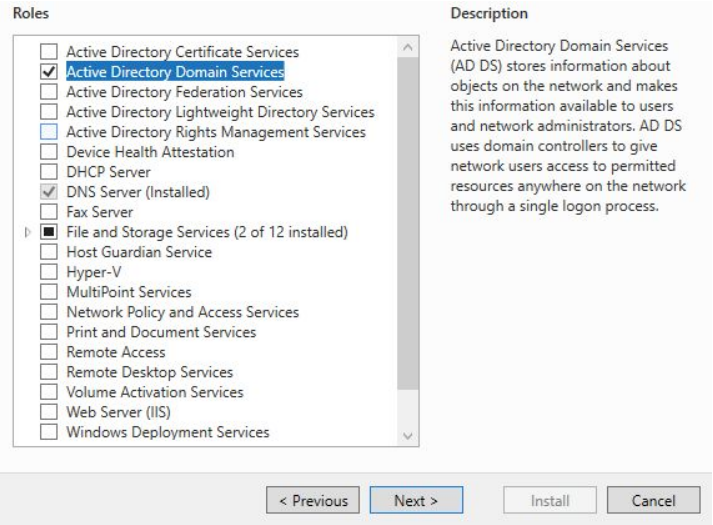This screenshot has height=525, width=713.
Task: Click the File and Storage Services filled checkbox
Action: pyautogui.click(x=47, y=232)
